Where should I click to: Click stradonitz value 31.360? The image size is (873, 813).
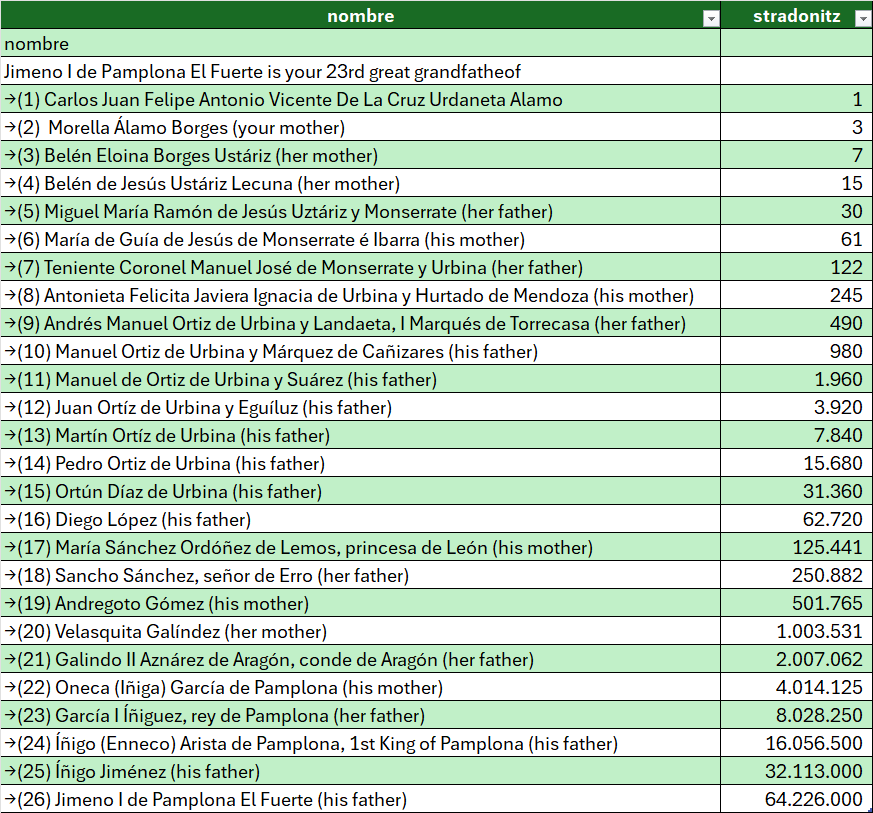(797, 491)
